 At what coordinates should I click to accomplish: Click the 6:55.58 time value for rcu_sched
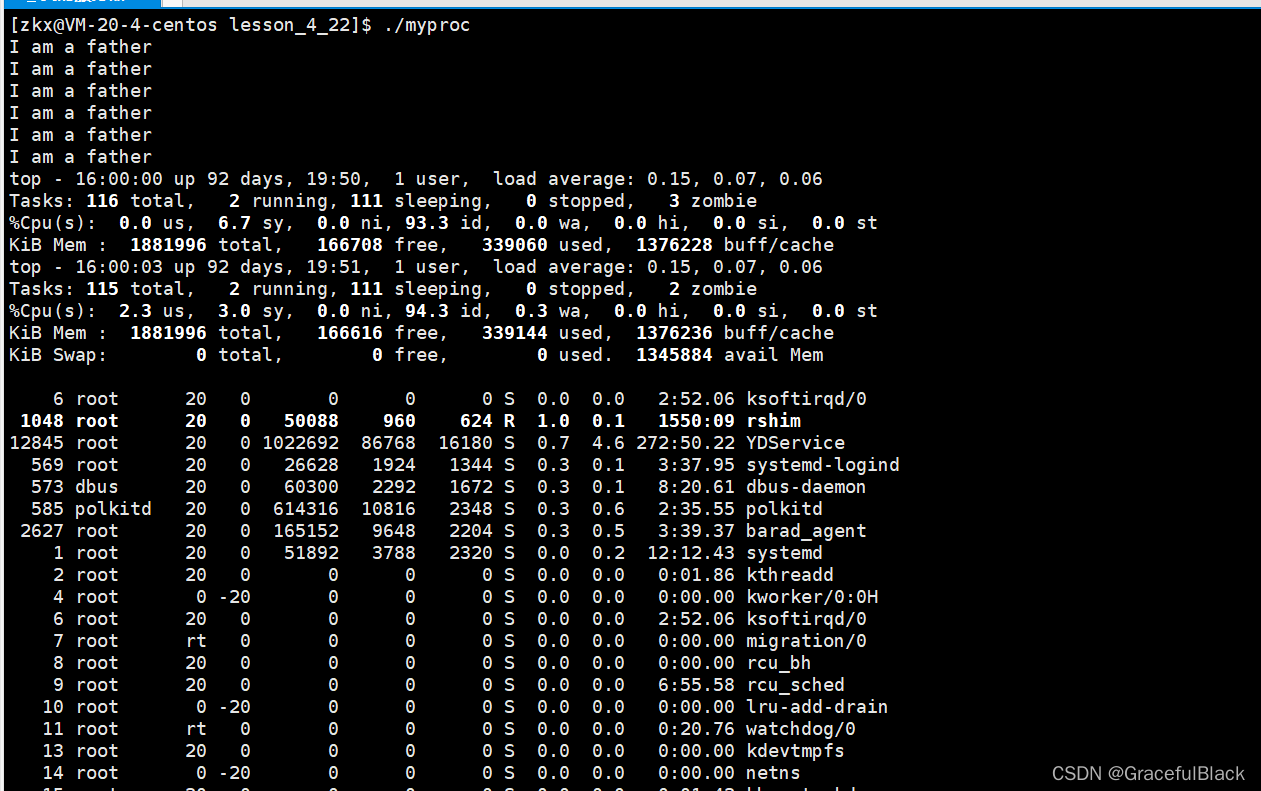pyautogui.click(x=696, y=685)
